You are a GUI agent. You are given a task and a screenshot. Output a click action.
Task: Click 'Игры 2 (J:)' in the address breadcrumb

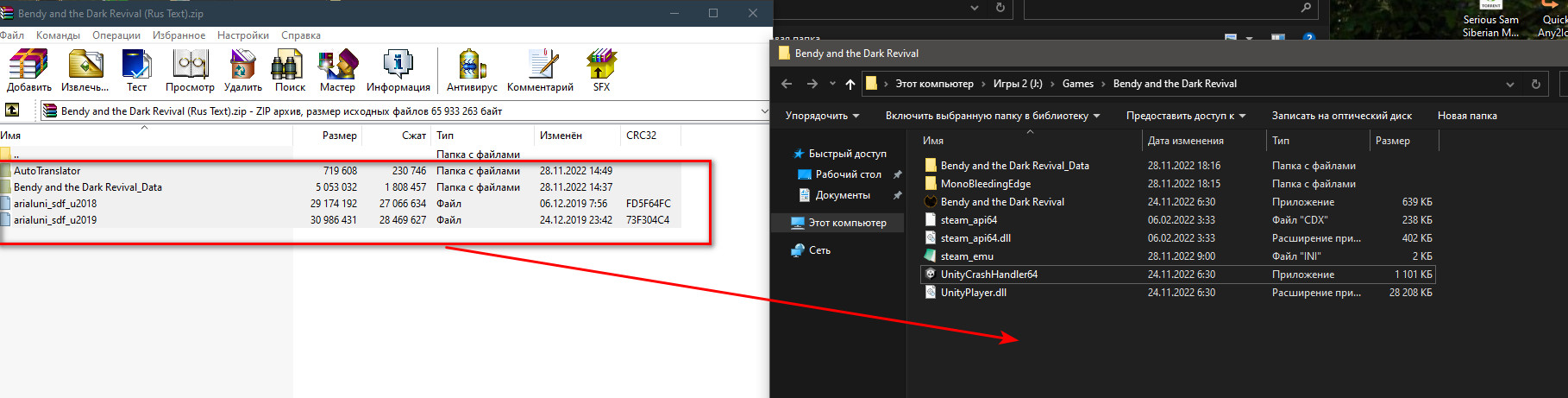tap(1018, 84)
